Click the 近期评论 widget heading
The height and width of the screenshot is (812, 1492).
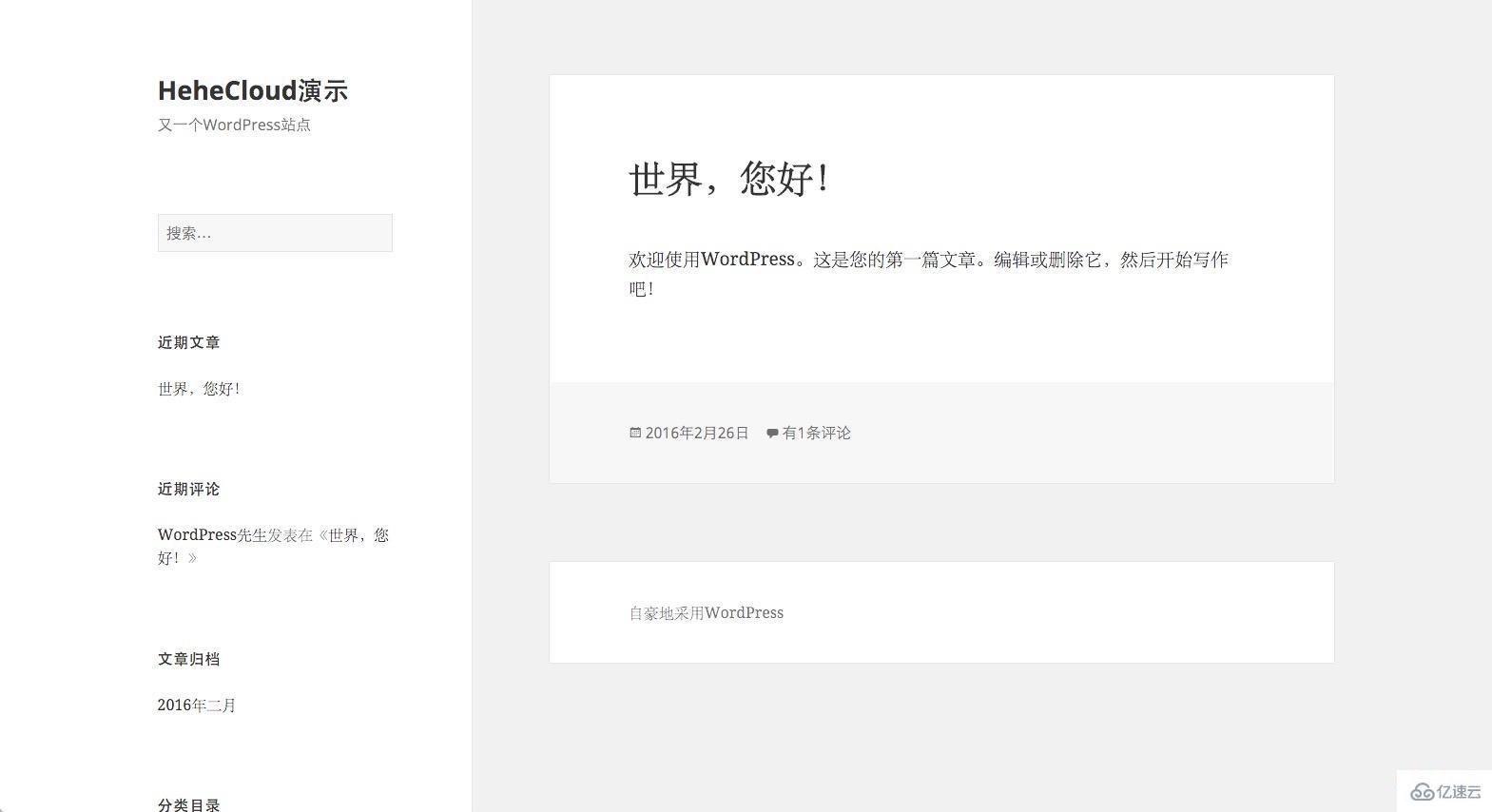188,489
